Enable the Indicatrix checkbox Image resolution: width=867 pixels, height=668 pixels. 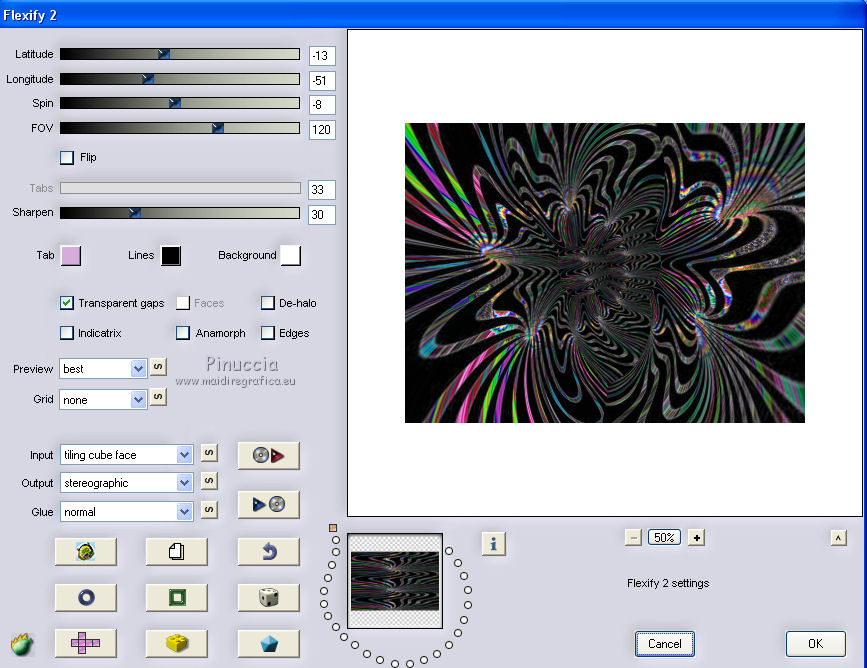67,333
